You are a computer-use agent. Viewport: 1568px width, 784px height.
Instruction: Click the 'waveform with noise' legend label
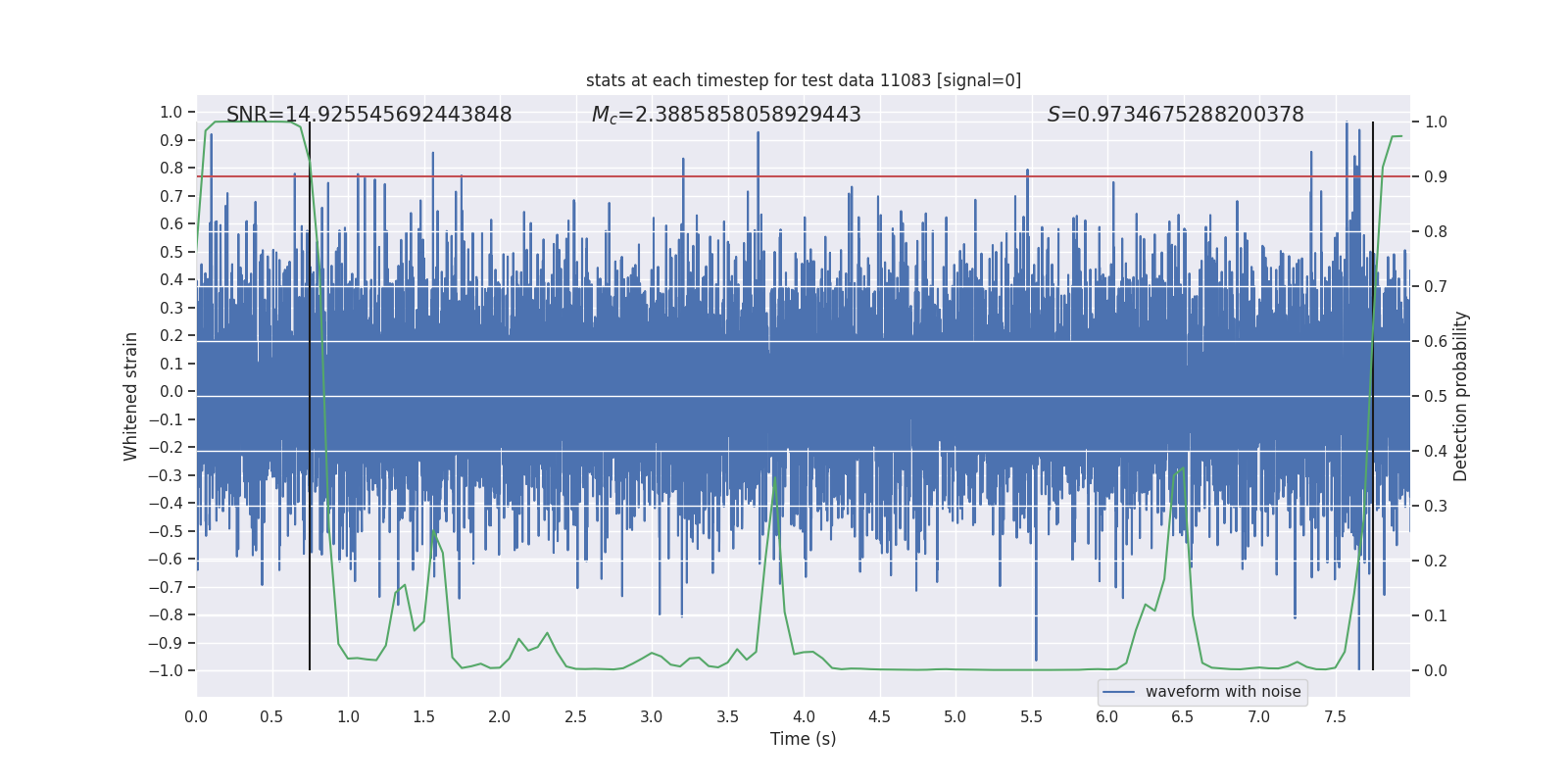coord(1223,692)
